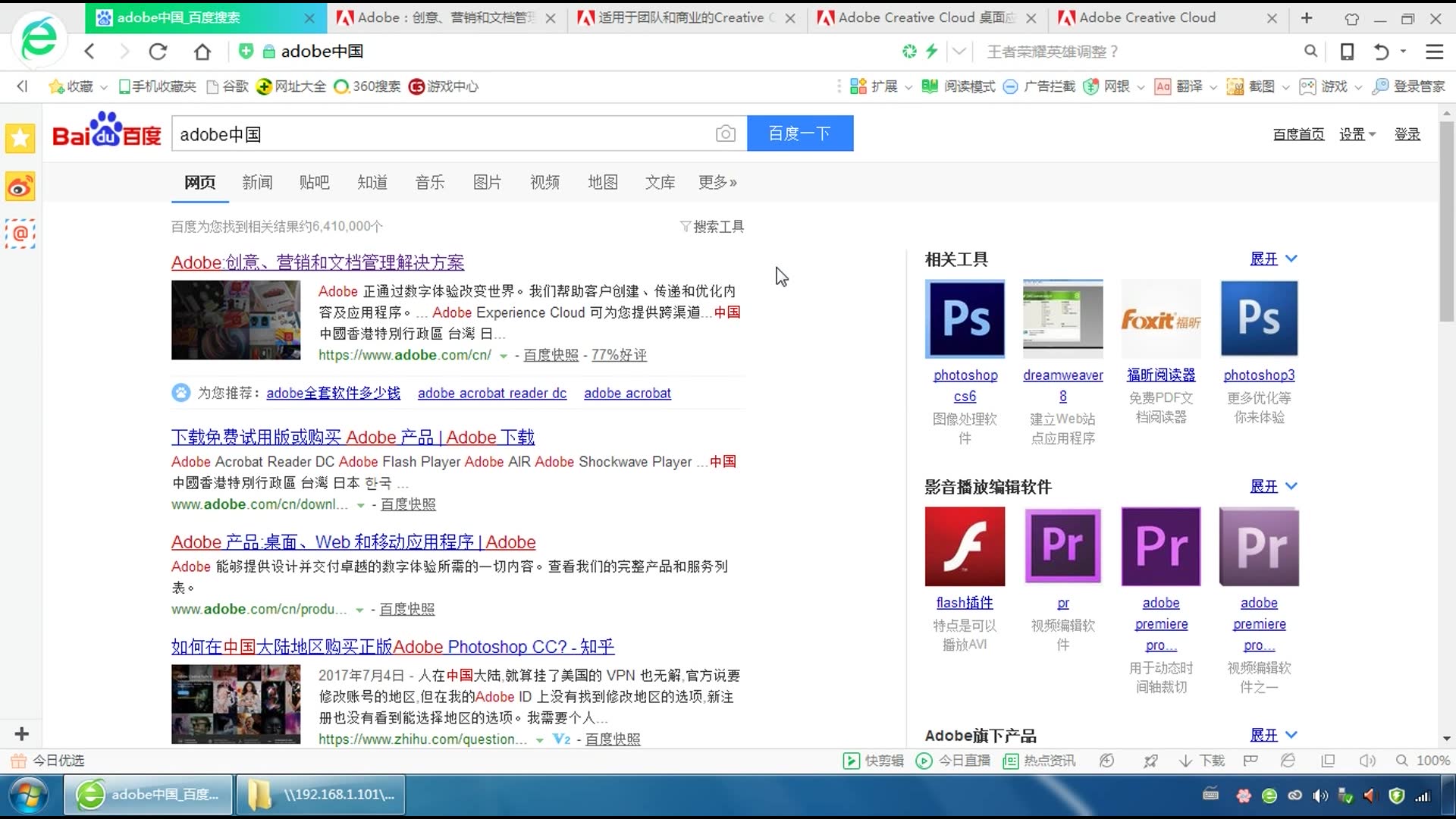Click the Dreamweaver 8 thumbnail

tap(1062, 318)
